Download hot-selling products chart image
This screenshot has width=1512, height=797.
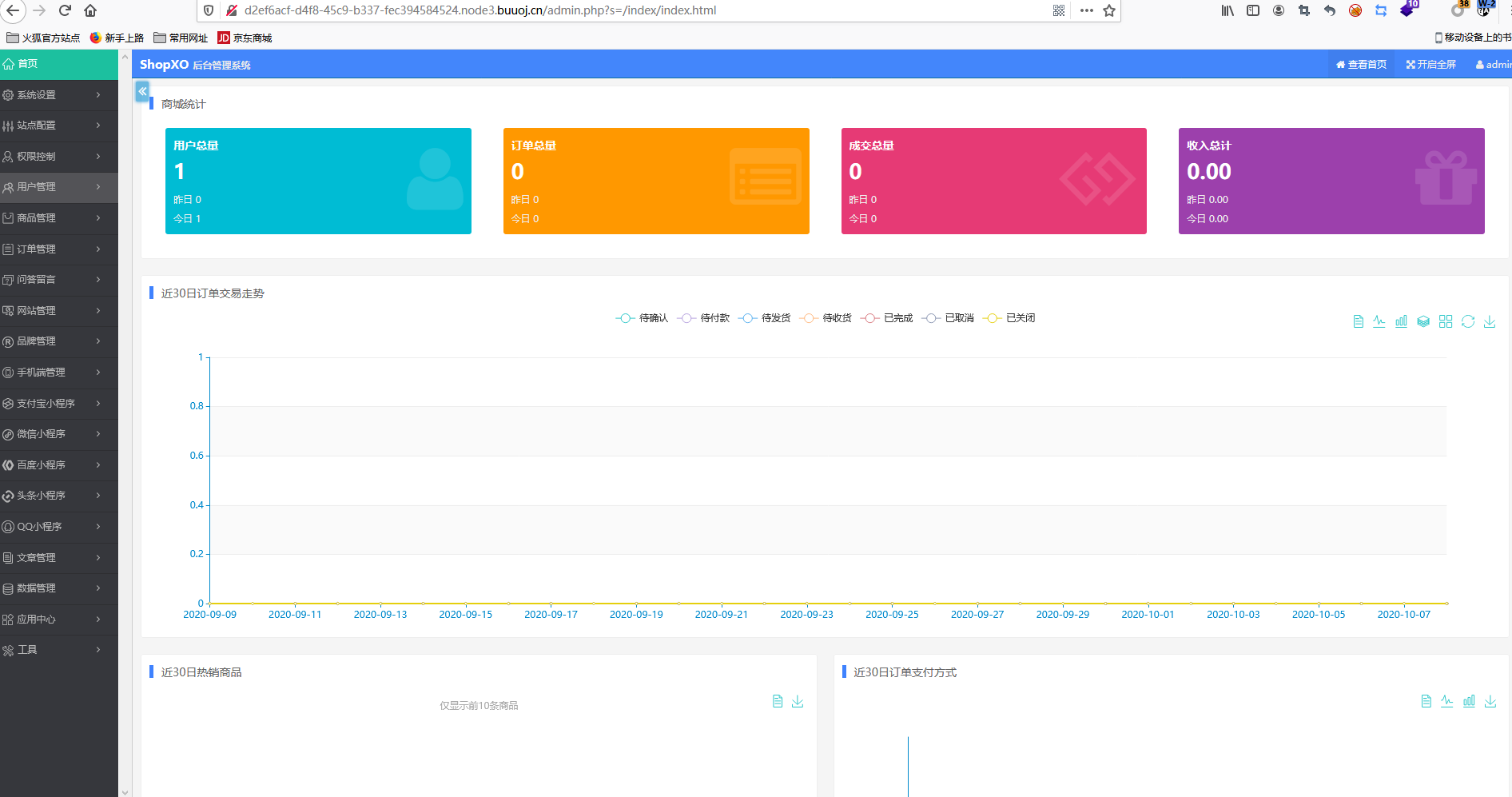pos(798,701)
